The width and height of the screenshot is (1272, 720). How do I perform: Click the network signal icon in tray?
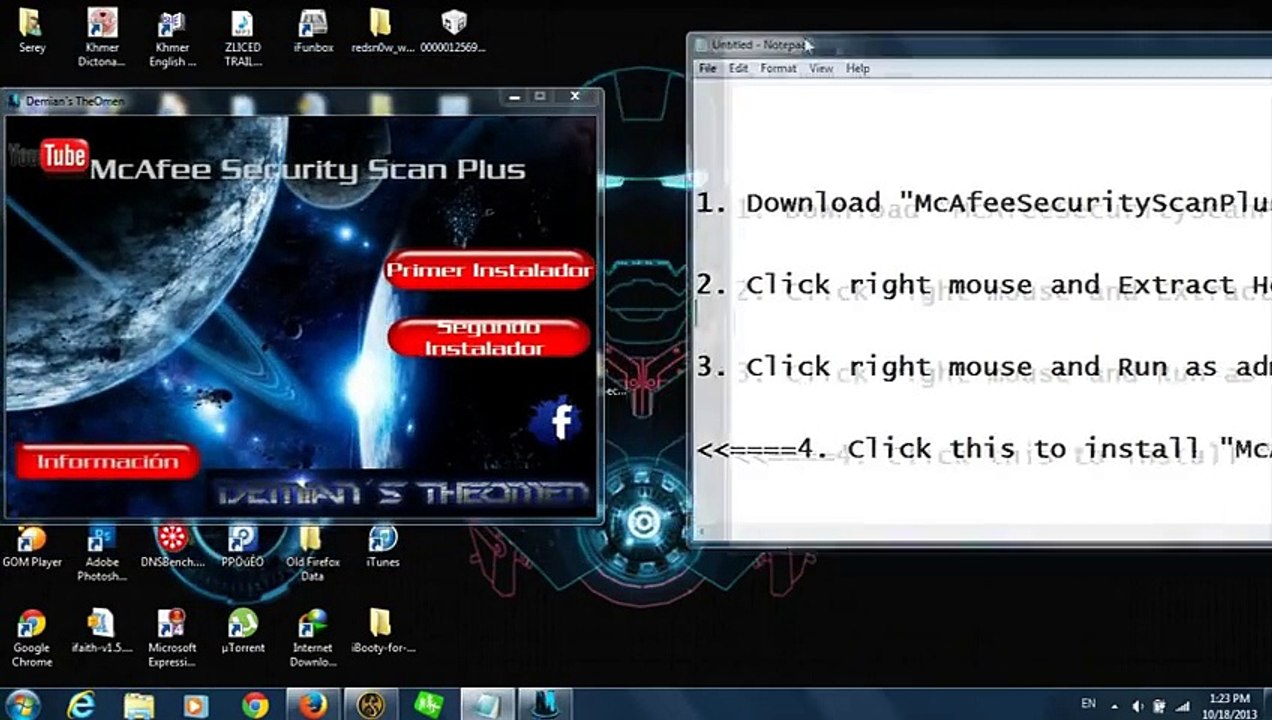point(1182,706)
